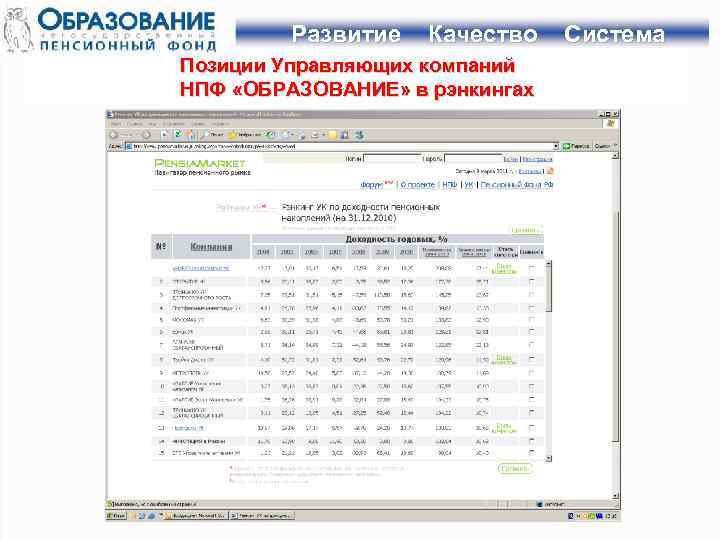Click the Войти login link
The width and height of the screenshot is (720, 540).
point(511,159)
